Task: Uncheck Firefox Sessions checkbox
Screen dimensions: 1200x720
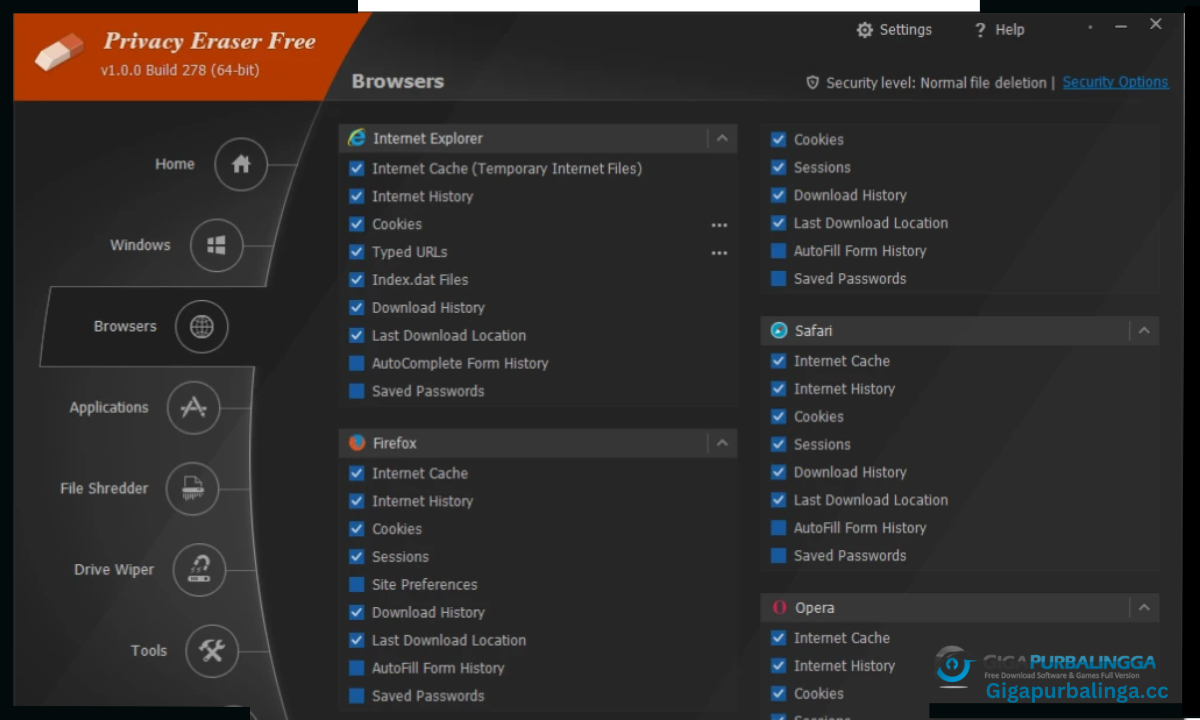Action: (357, 557)
